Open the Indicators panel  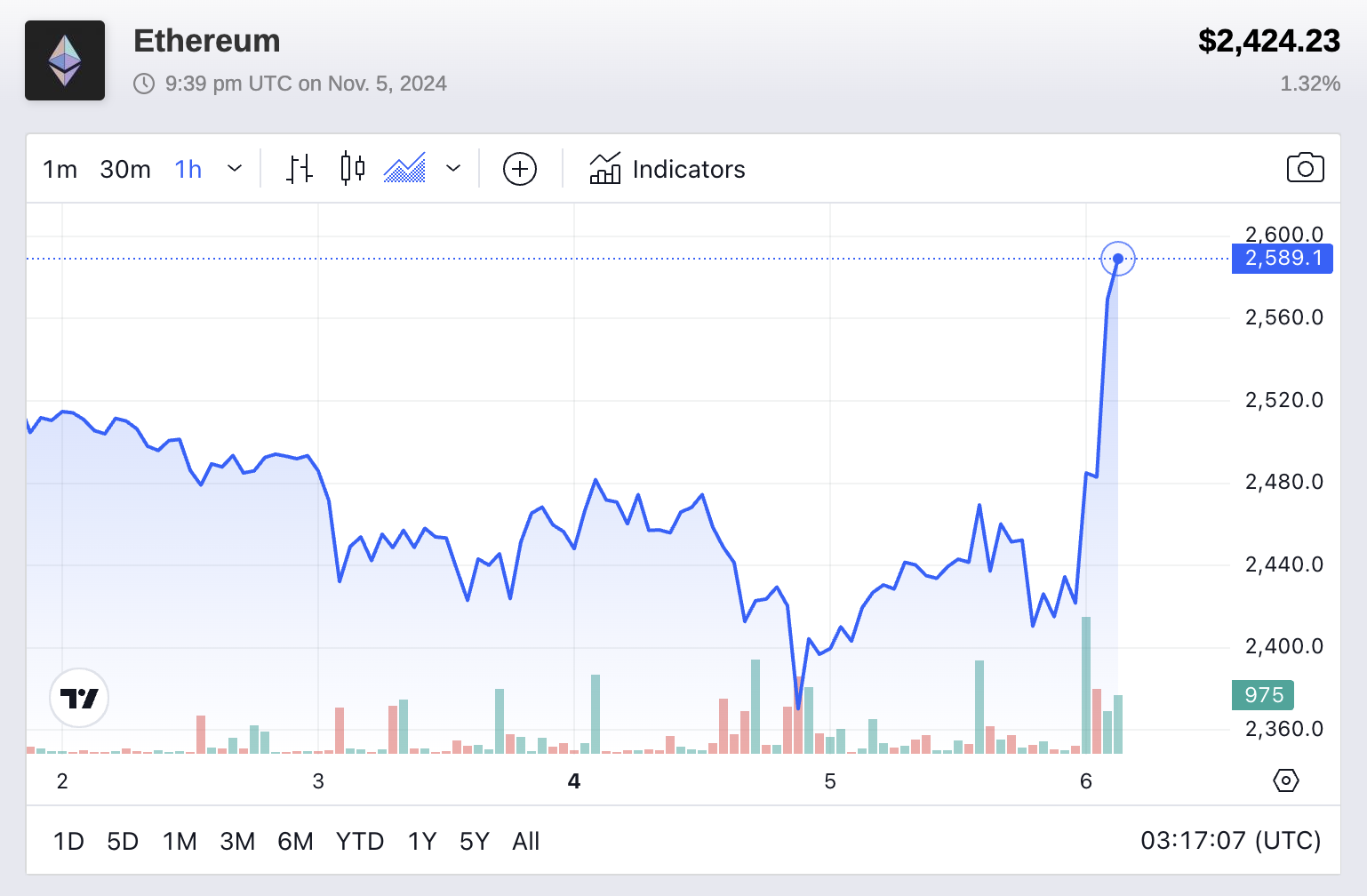coord(666,169)
